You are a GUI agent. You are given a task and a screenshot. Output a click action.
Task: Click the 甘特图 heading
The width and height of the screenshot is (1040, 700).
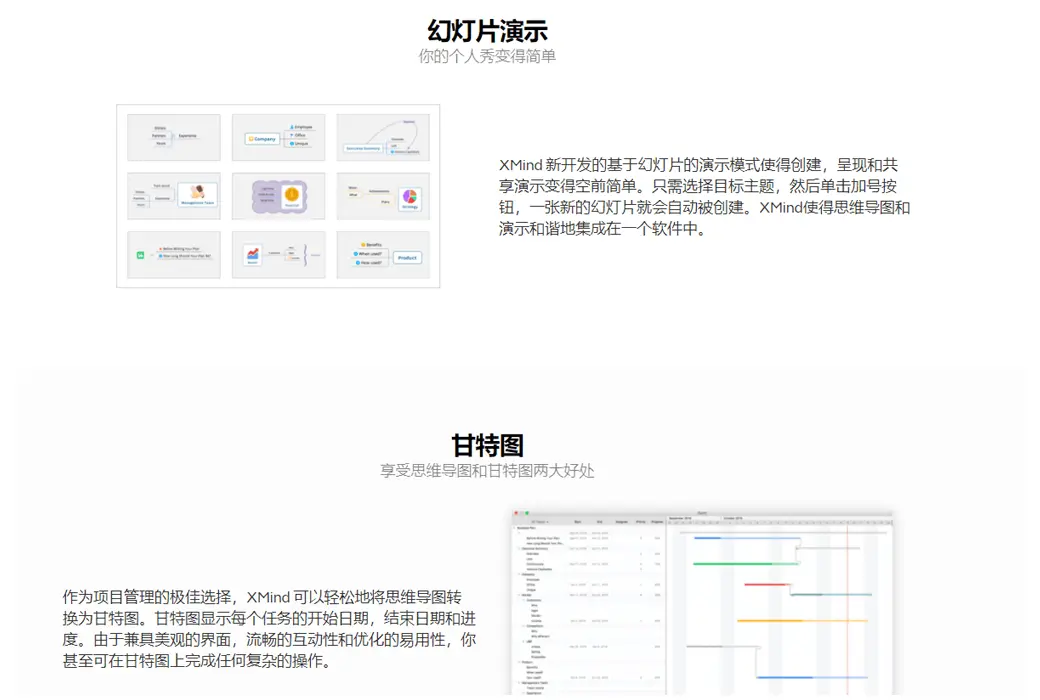tap(488, 445)
